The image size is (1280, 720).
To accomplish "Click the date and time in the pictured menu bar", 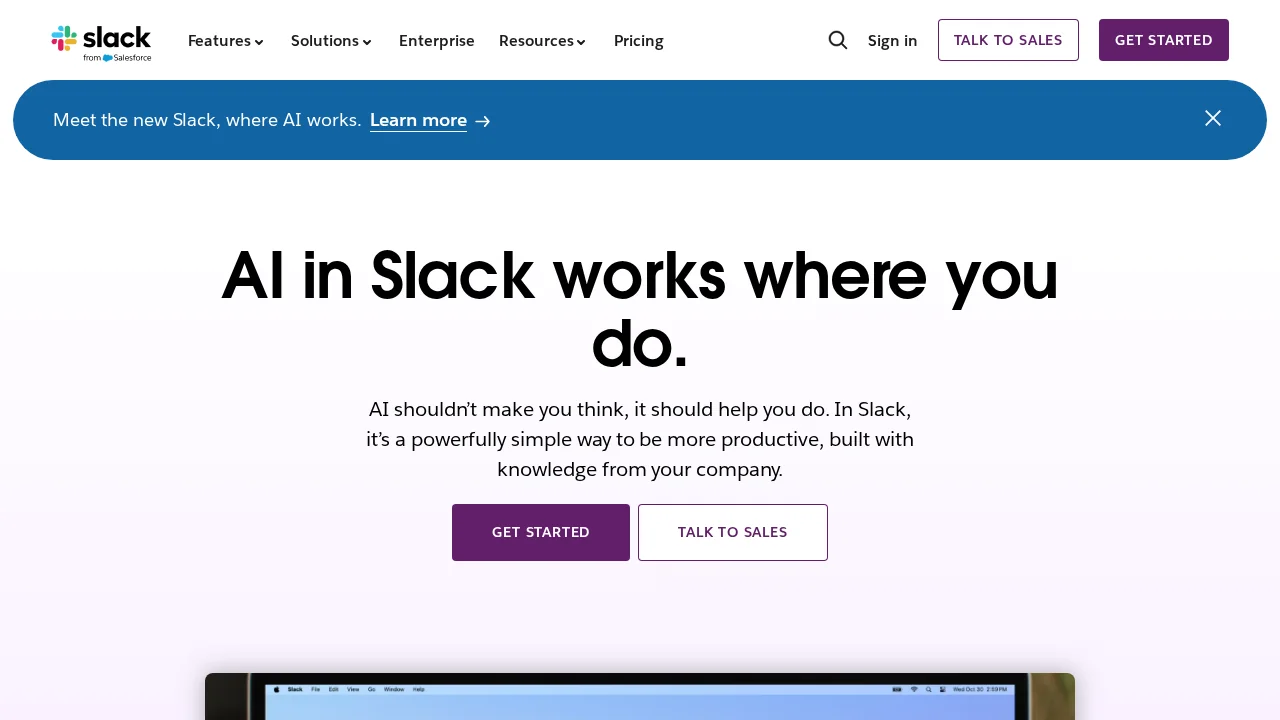I will click(x=980, y=689).
